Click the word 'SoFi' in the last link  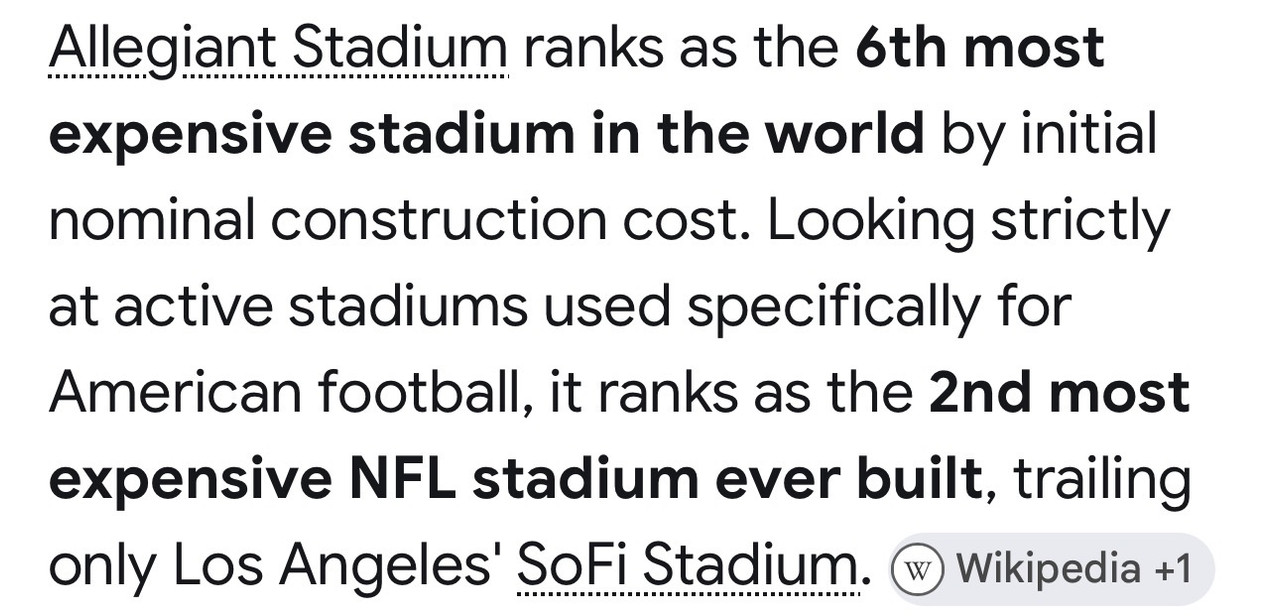[x=571, y=567]
